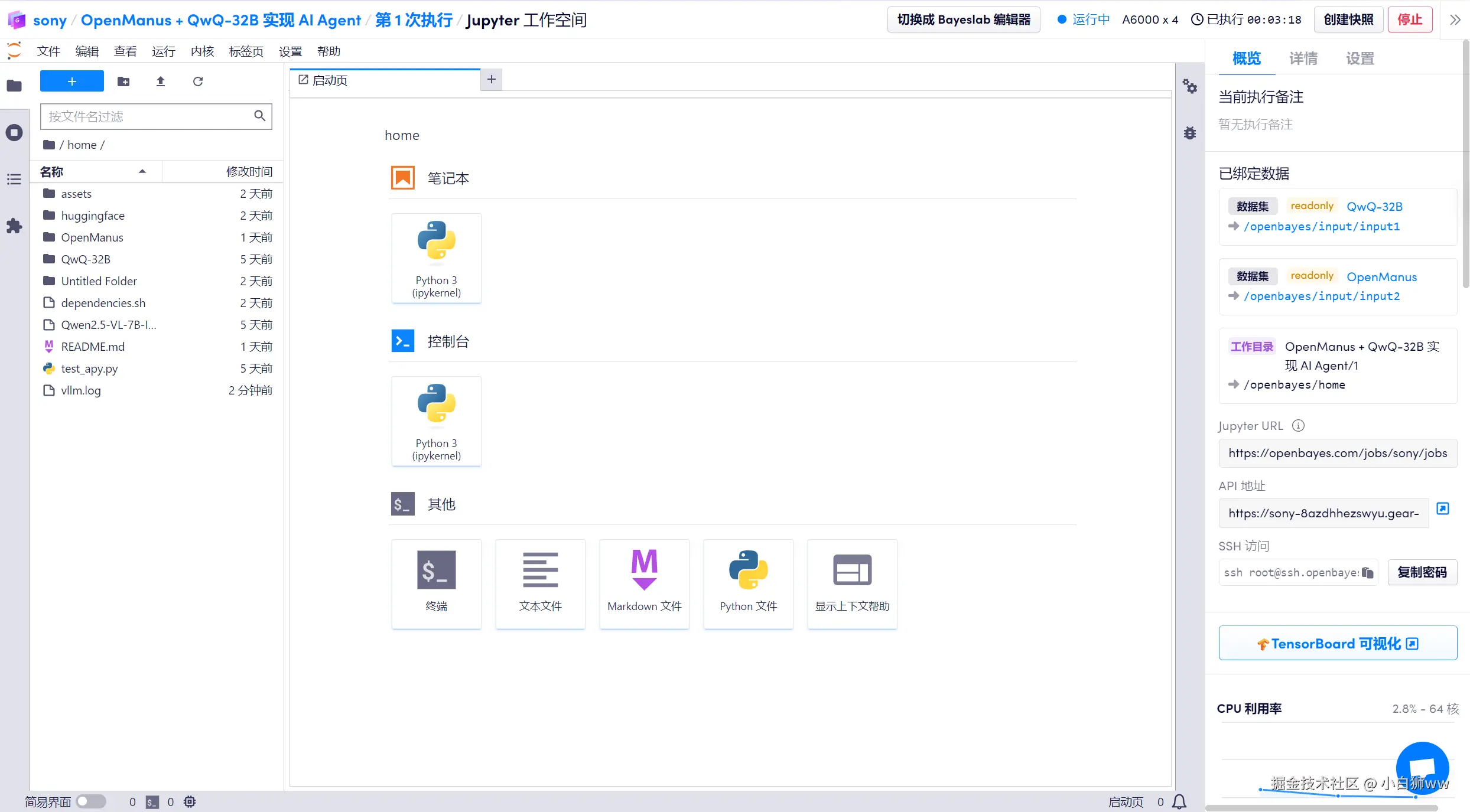Sort files by 名称 column arrow

(142, 171)
